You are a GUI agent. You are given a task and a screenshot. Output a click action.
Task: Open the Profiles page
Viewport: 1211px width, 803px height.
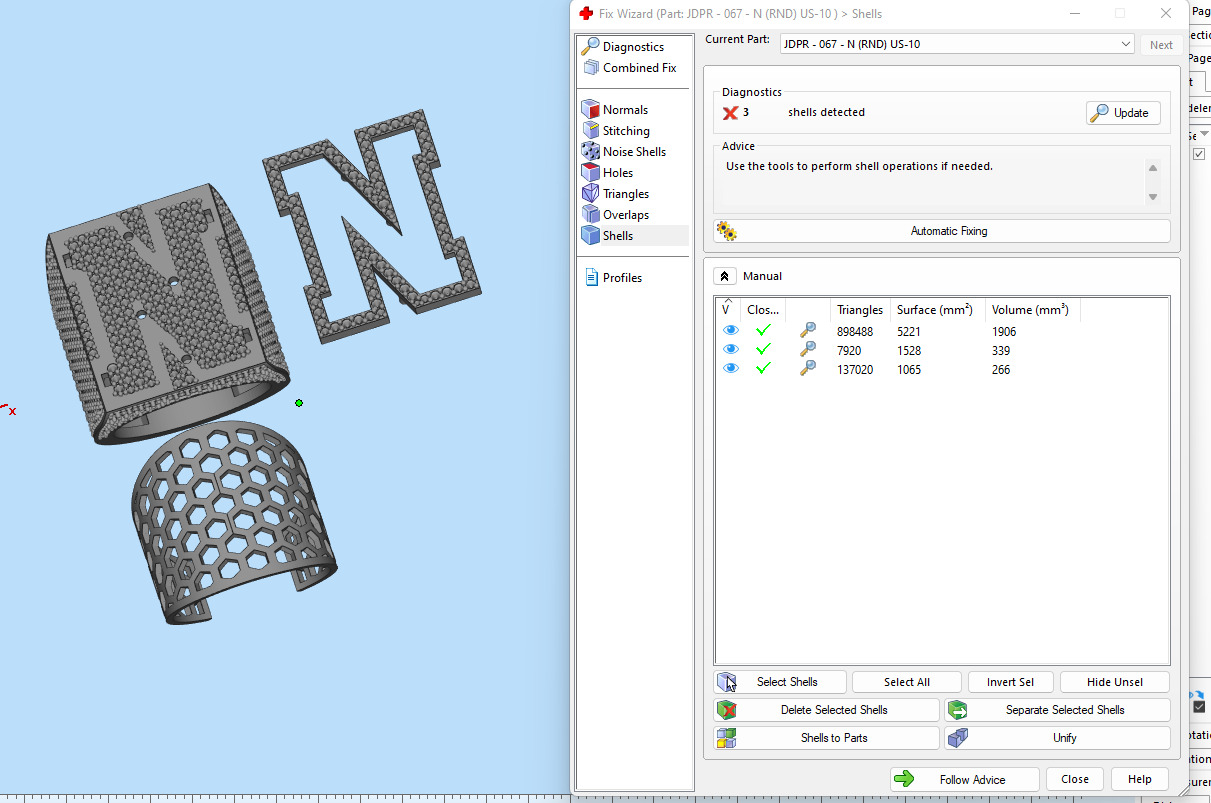(x=622, y=278)
